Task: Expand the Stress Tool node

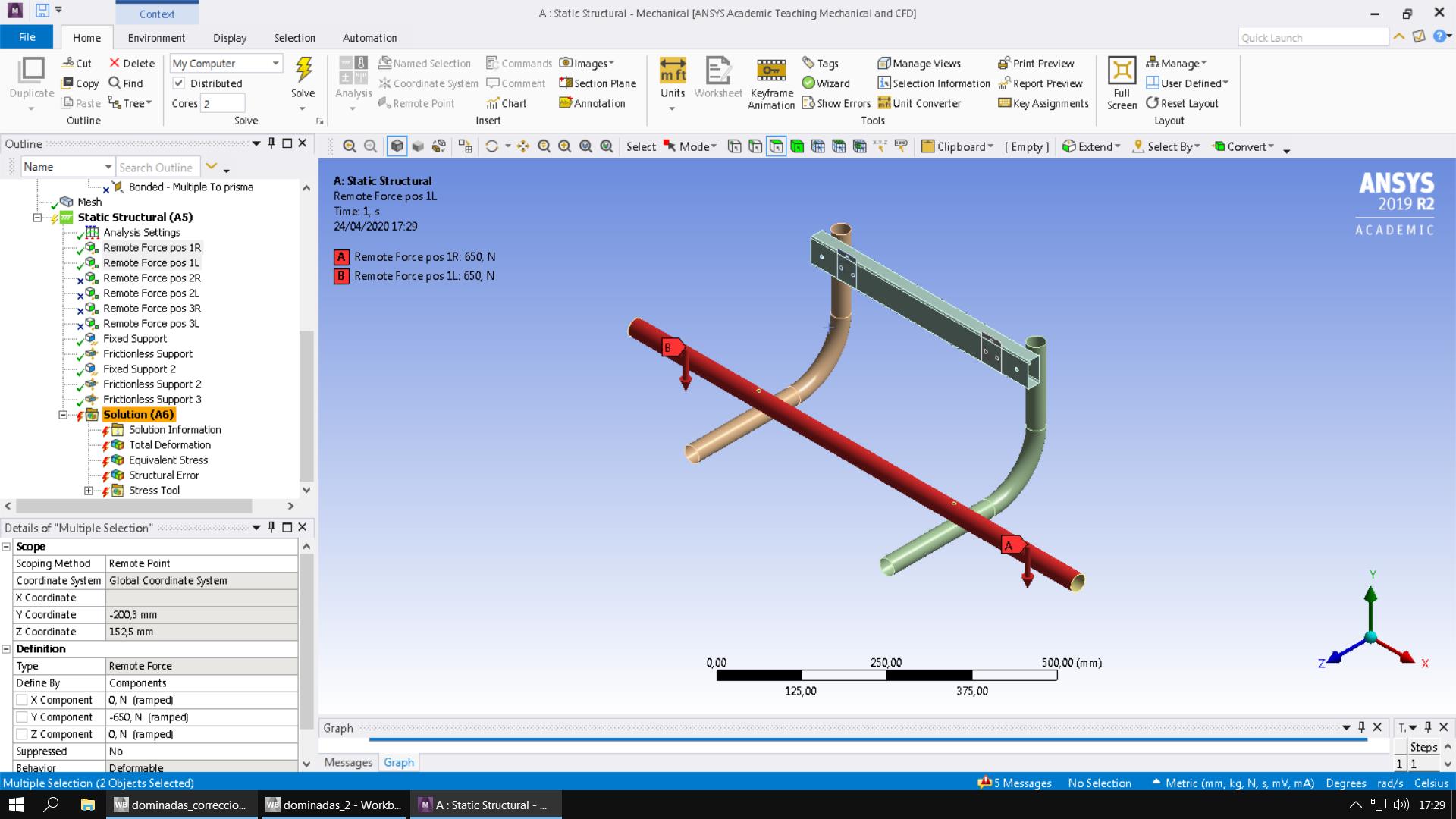Action: click(89, 491)
